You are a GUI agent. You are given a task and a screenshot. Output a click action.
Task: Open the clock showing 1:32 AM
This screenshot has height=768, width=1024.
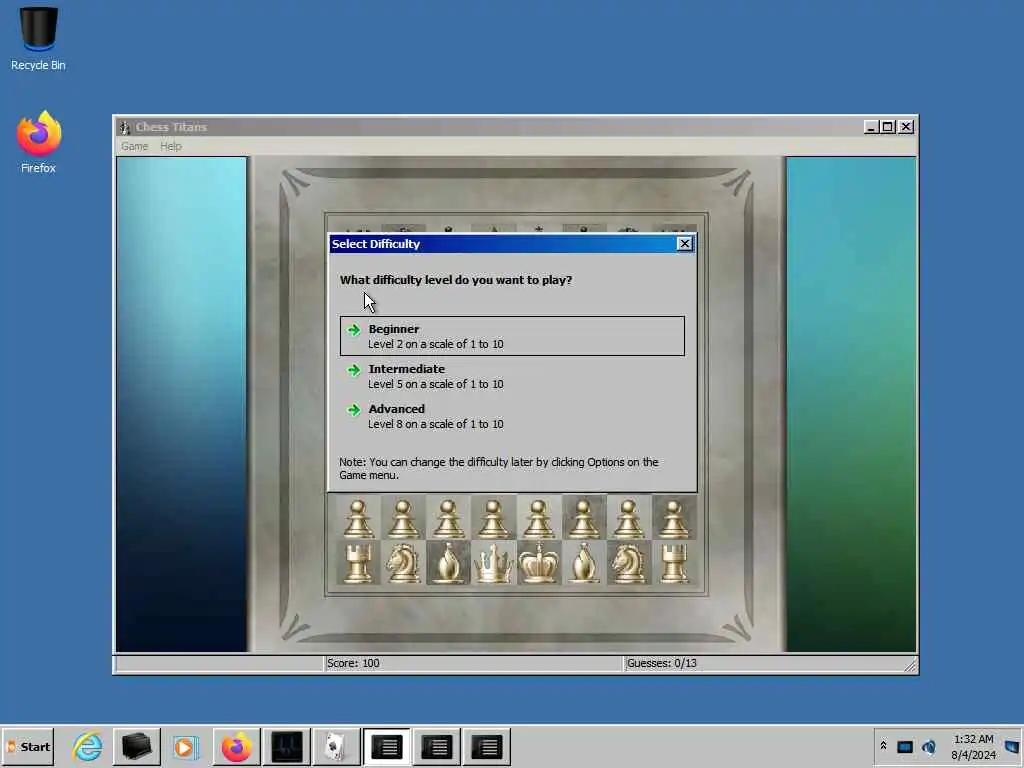[x=973, y=747]
